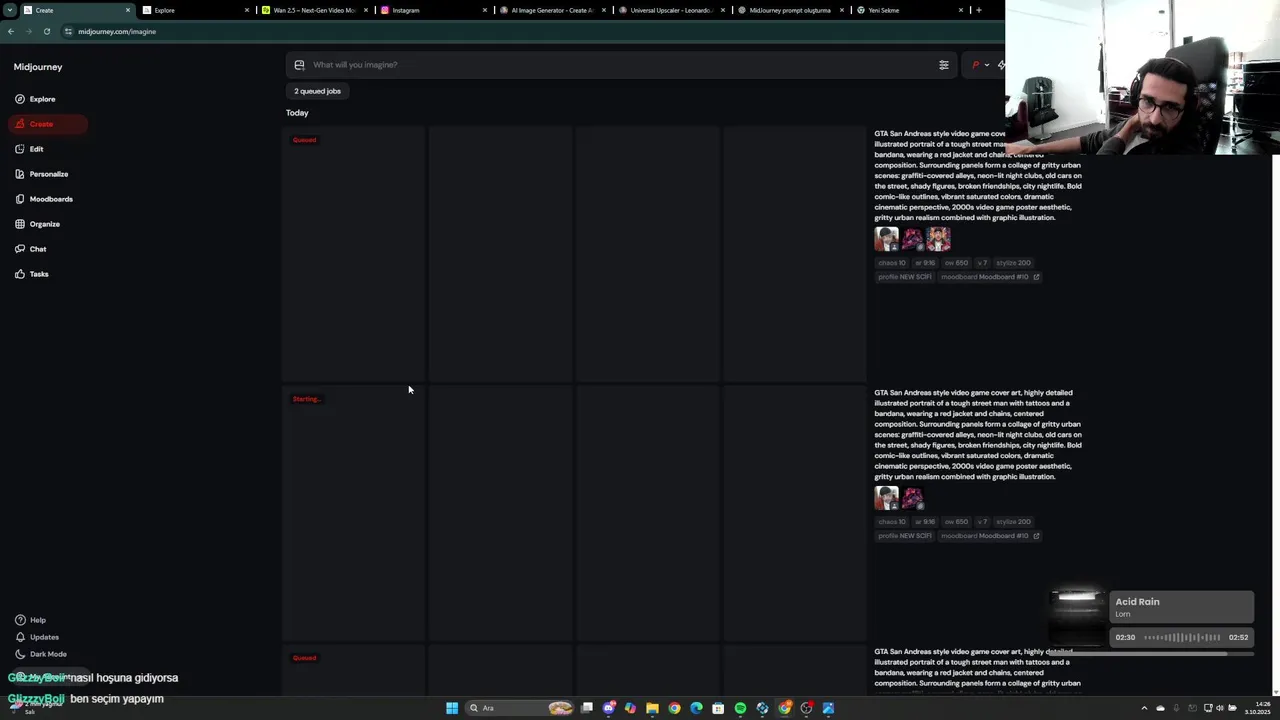Open the prompt settings sliders icon
1280x720 pixels.
pos(943,65)
